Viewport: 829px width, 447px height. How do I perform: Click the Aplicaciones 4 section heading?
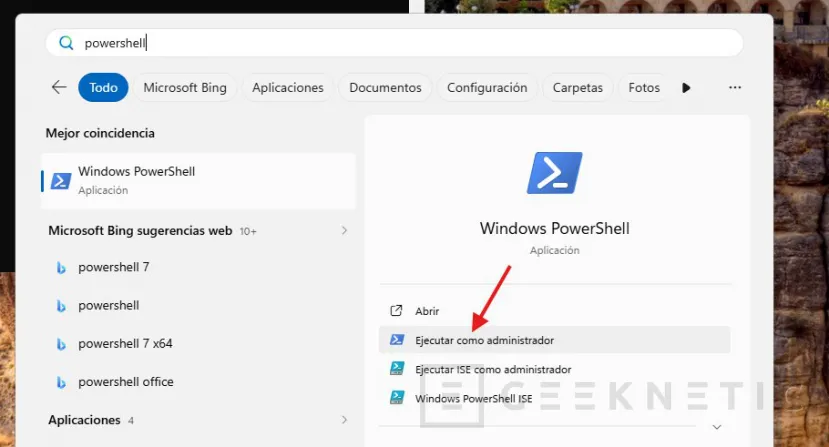pyautogui.click(x=91, y=420)
